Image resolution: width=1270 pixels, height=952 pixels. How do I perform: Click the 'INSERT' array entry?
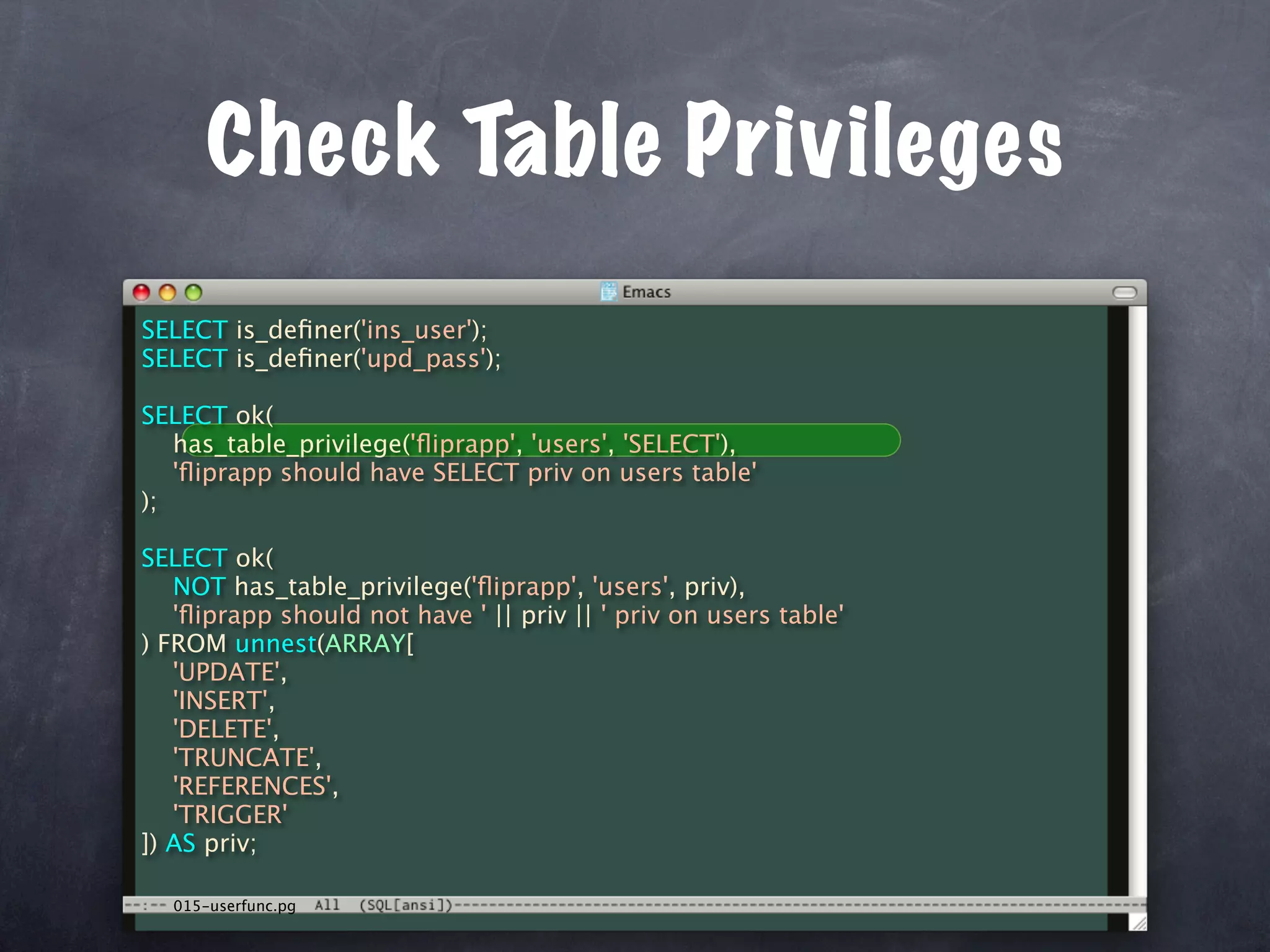pyautogui.click(x=224, y=700)
